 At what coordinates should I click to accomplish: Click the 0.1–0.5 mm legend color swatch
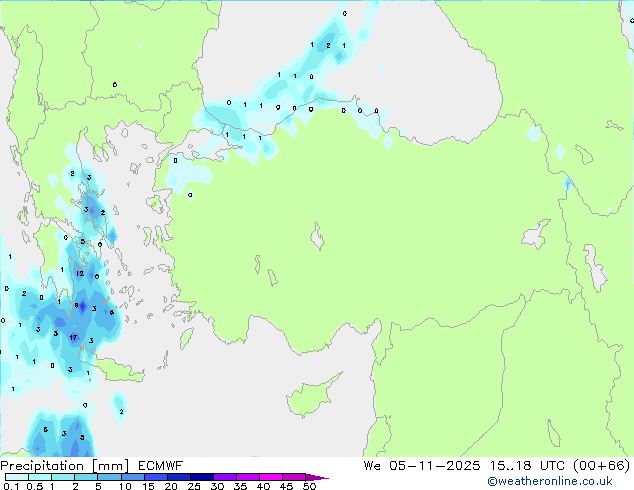pyautogui.click(x=17, y=477)
